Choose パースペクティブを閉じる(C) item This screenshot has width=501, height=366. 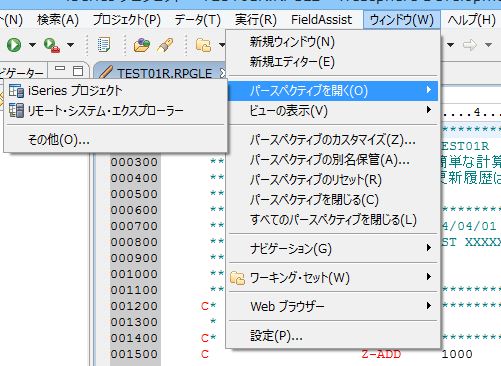(x=333, y=200)
